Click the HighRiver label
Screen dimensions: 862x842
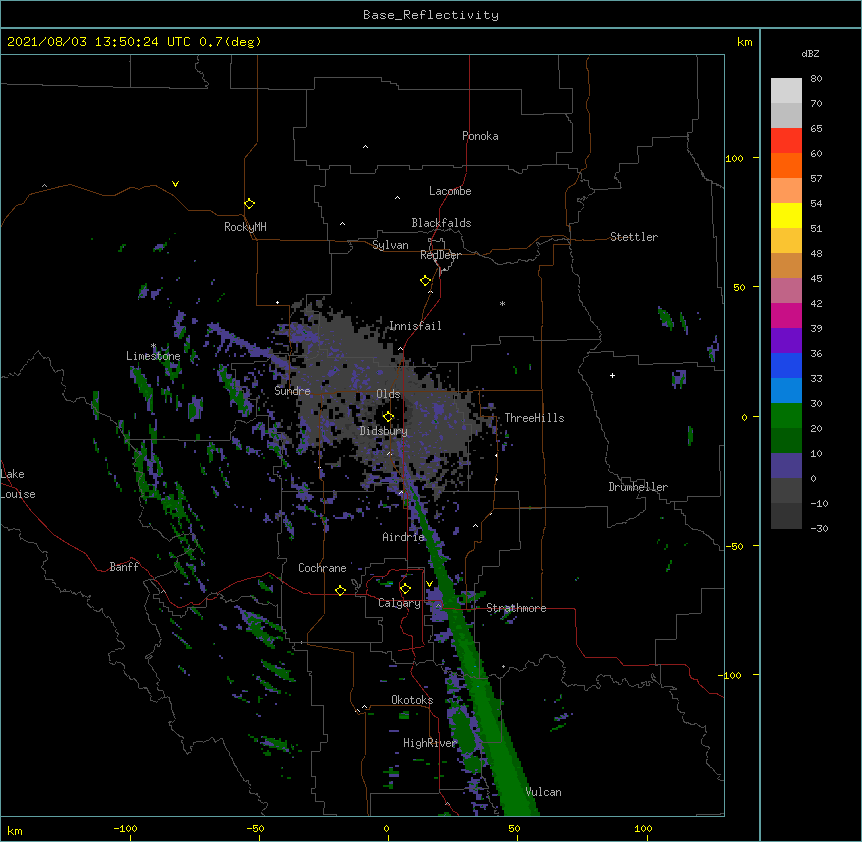click(x=430, y=743)
